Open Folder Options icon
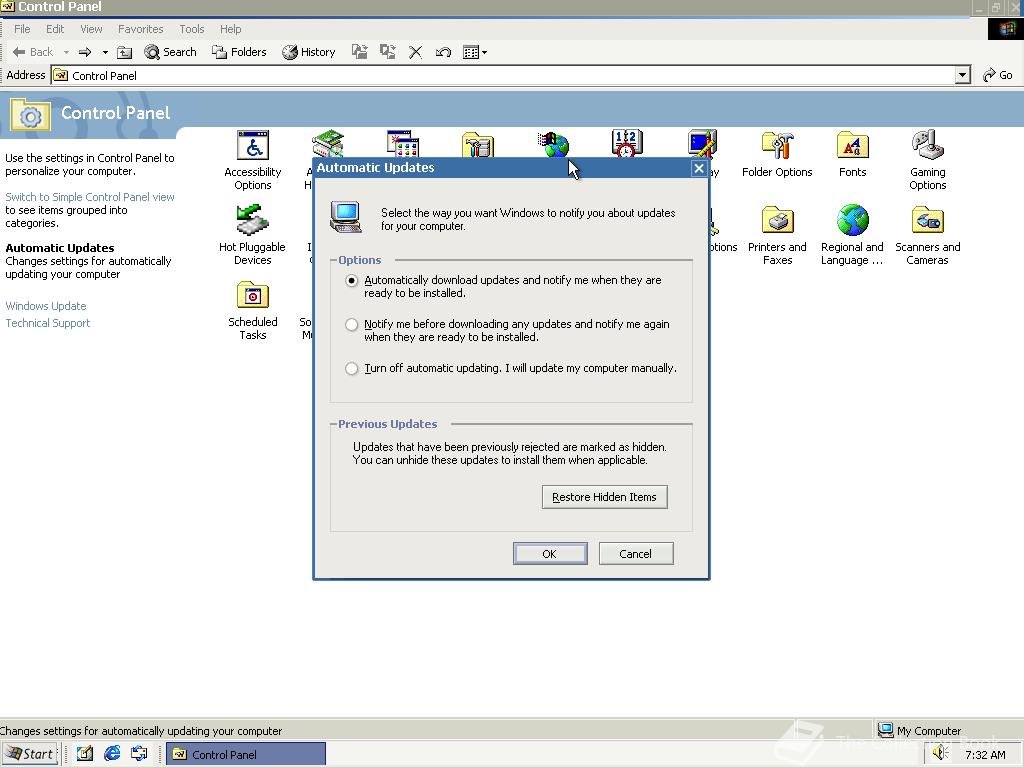 [777, 155]
